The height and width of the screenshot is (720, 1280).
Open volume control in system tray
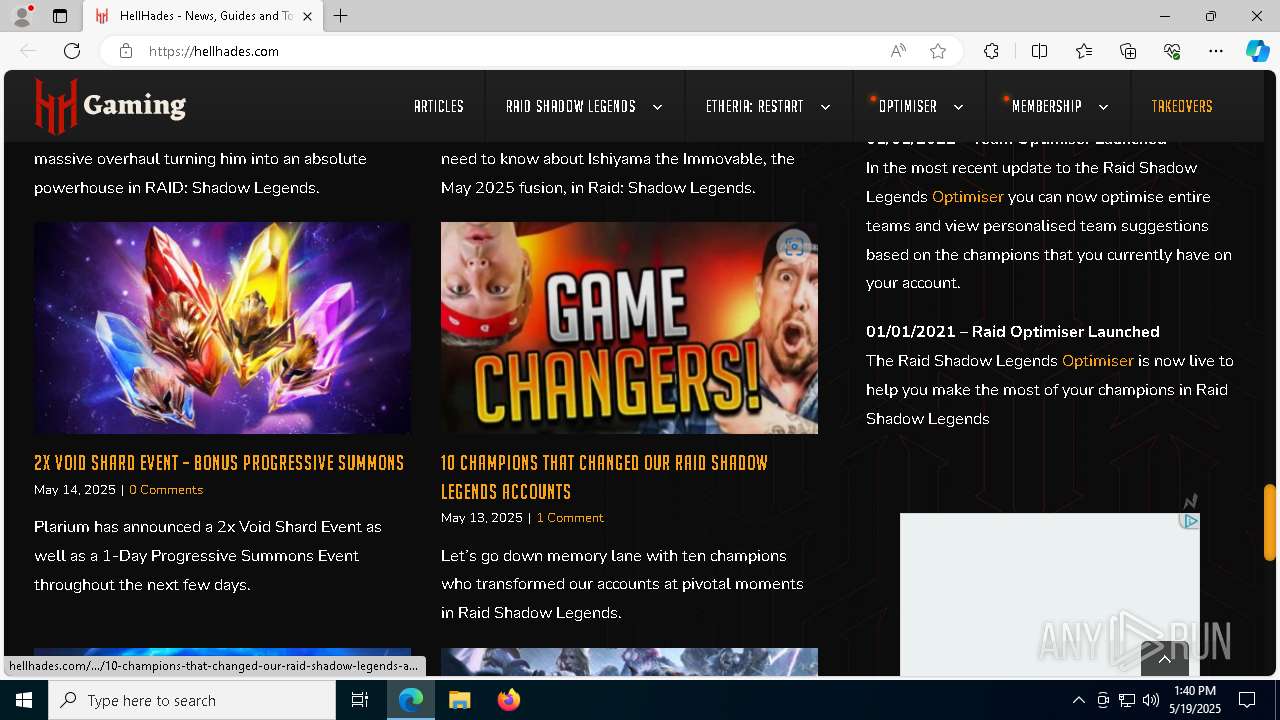click(x=1151, y=700)
